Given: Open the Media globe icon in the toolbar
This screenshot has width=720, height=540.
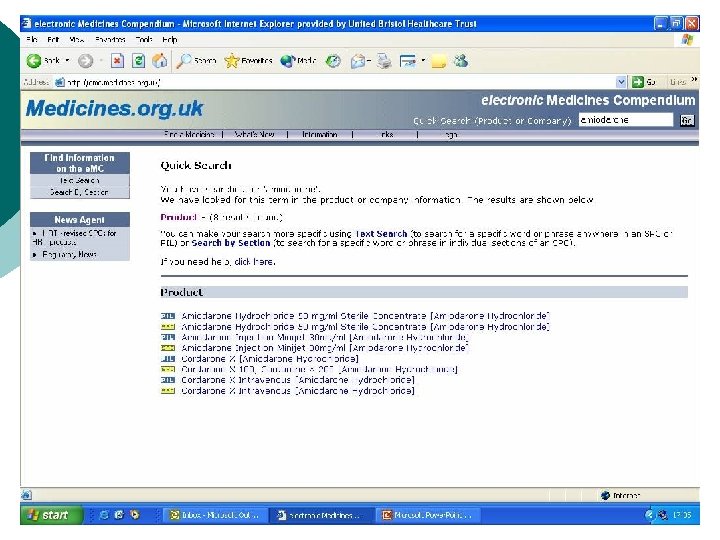Looking at the screenshot, I should [287, 61].
